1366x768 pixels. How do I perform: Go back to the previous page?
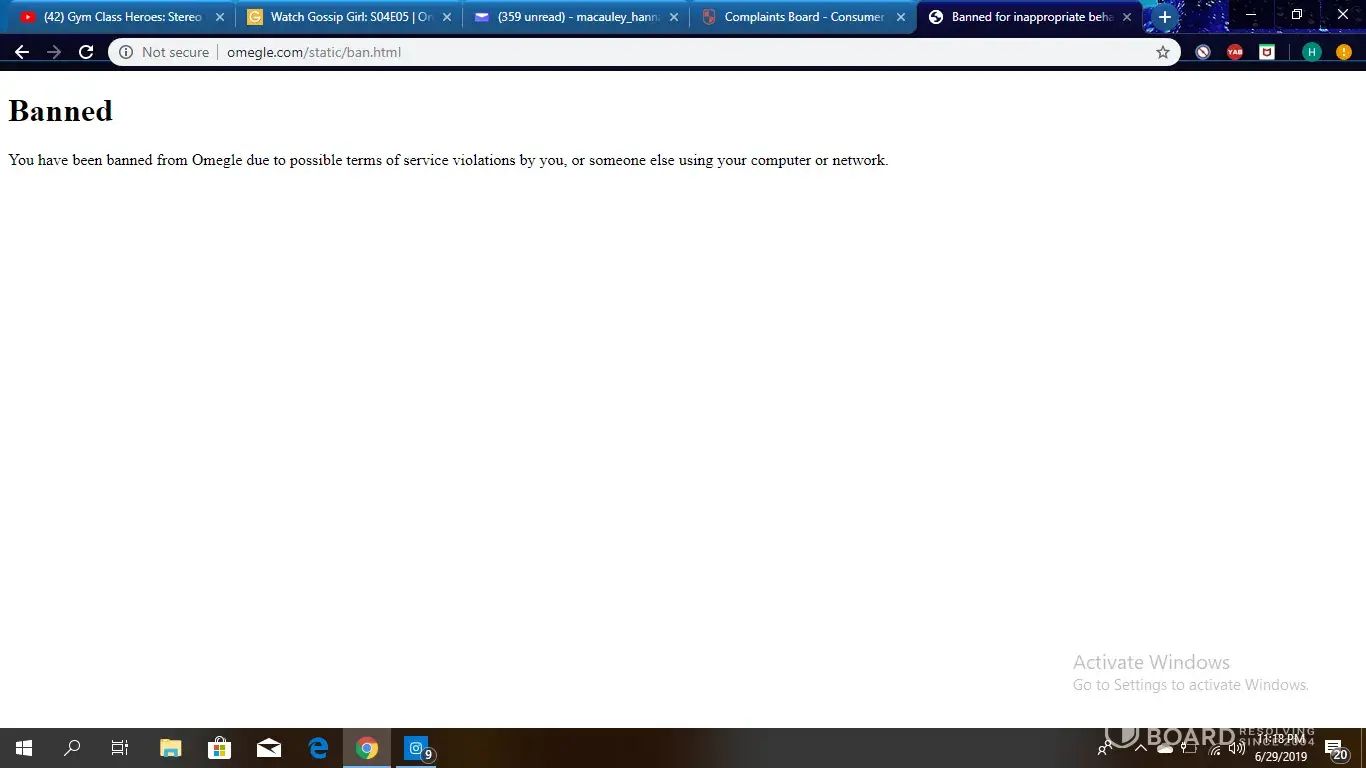pos(22,52)
